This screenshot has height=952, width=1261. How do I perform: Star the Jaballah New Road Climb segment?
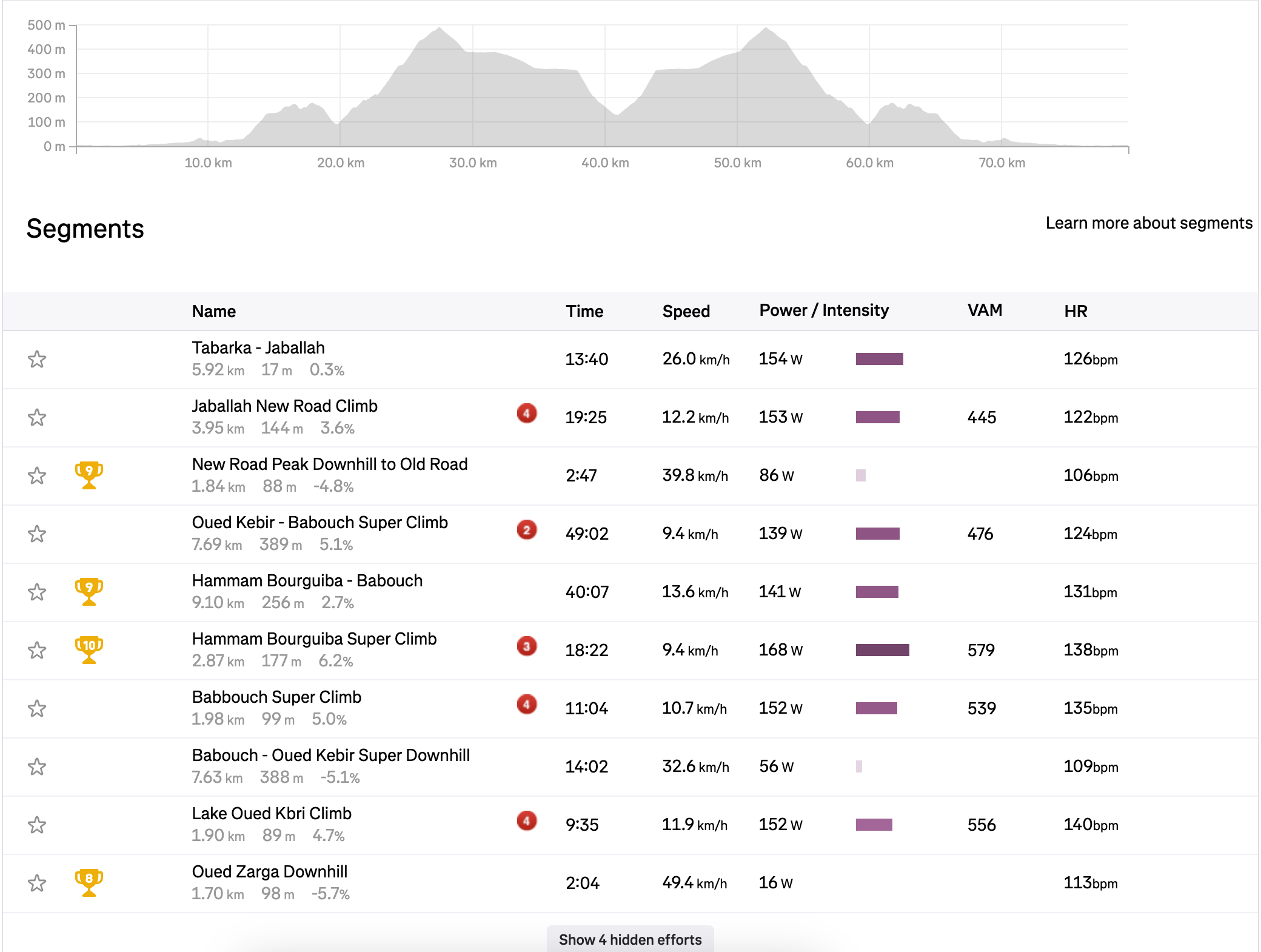(37, 417)
